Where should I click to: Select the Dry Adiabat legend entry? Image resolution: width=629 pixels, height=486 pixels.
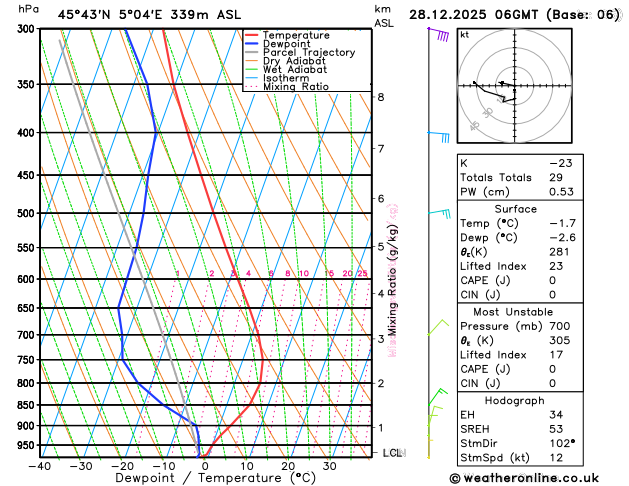(285, 61)
